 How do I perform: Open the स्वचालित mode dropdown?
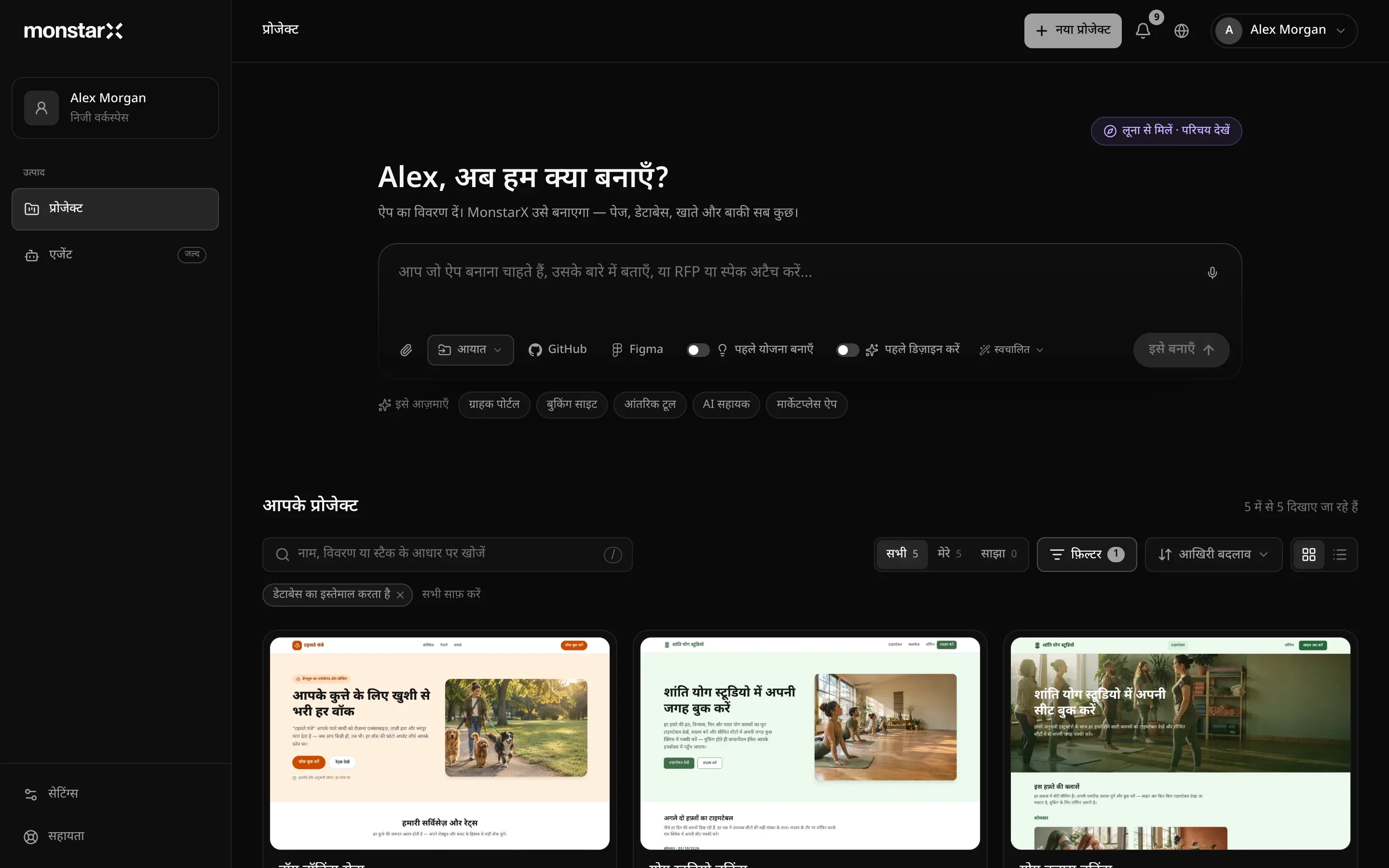[x=1011, y=350]
